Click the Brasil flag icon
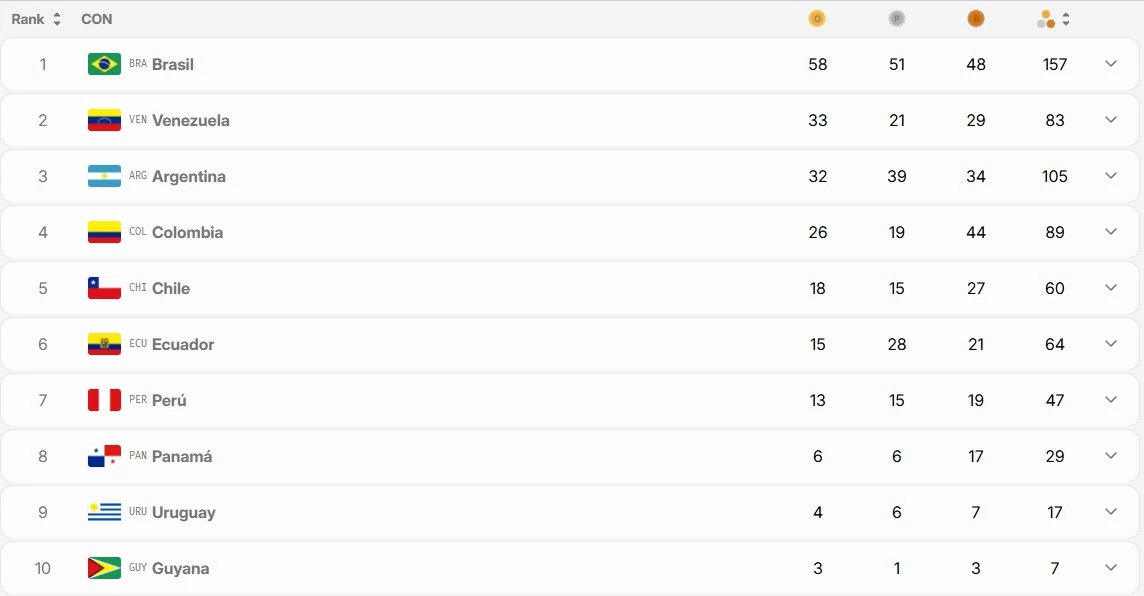Viewport: 1144px width, 596px height. [x=104, y=64]
